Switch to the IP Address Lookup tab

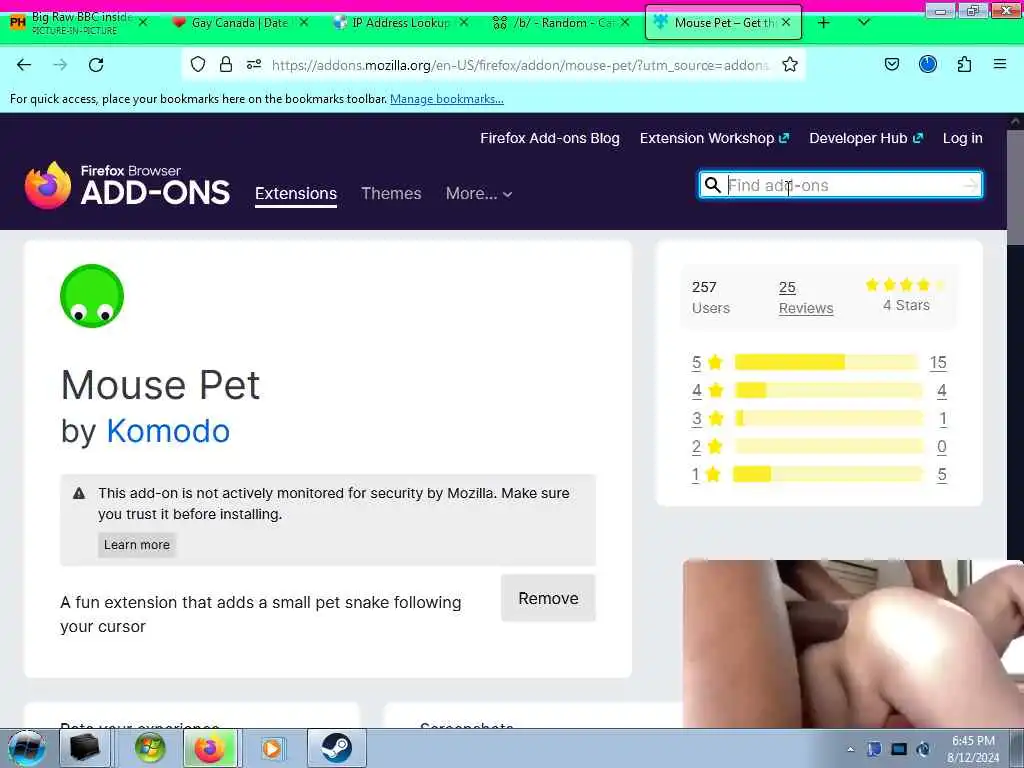point(400,23)
